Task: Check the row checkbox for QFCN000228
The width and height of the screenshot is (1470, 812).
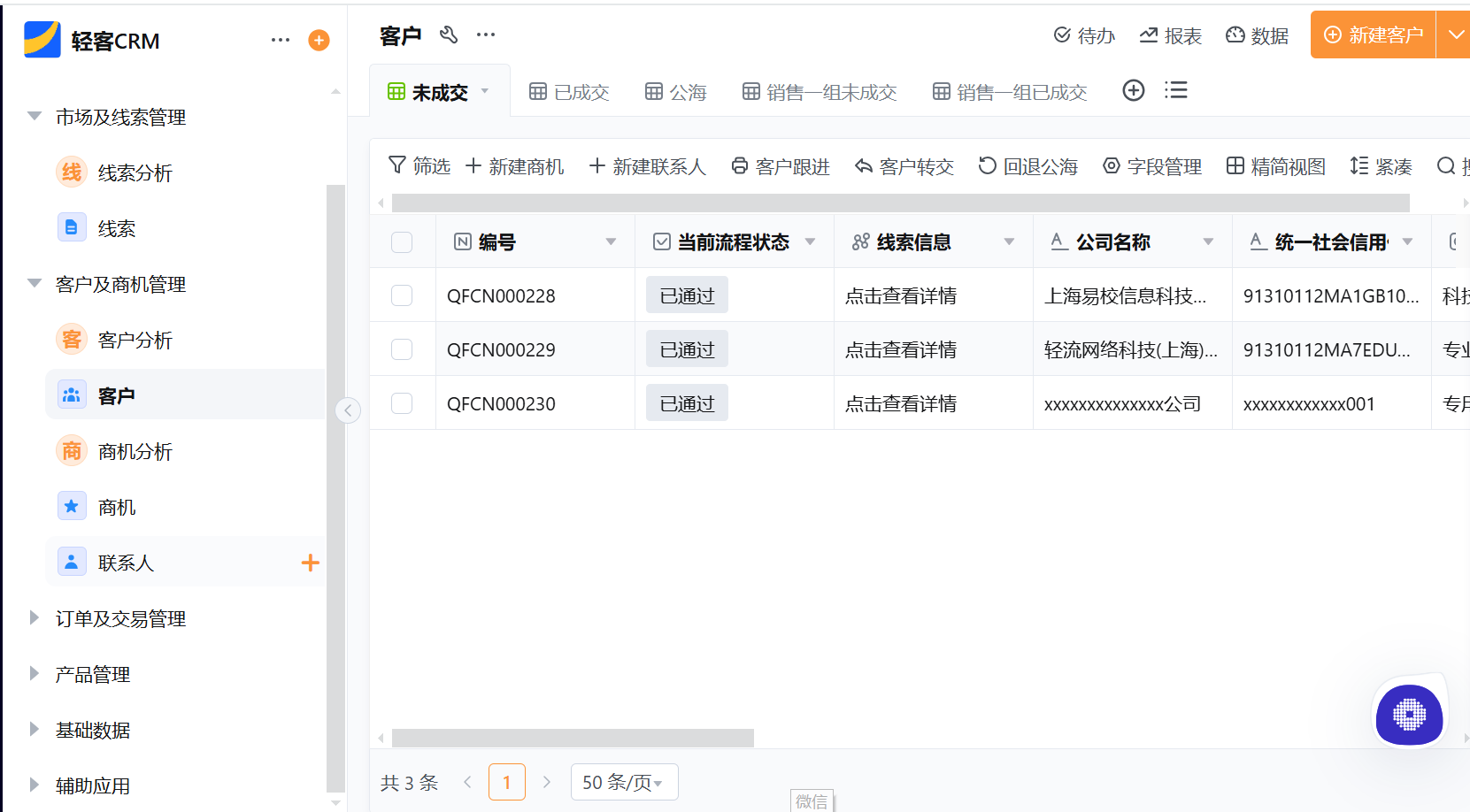Action: pyautogui.click(x=403, y=295)
